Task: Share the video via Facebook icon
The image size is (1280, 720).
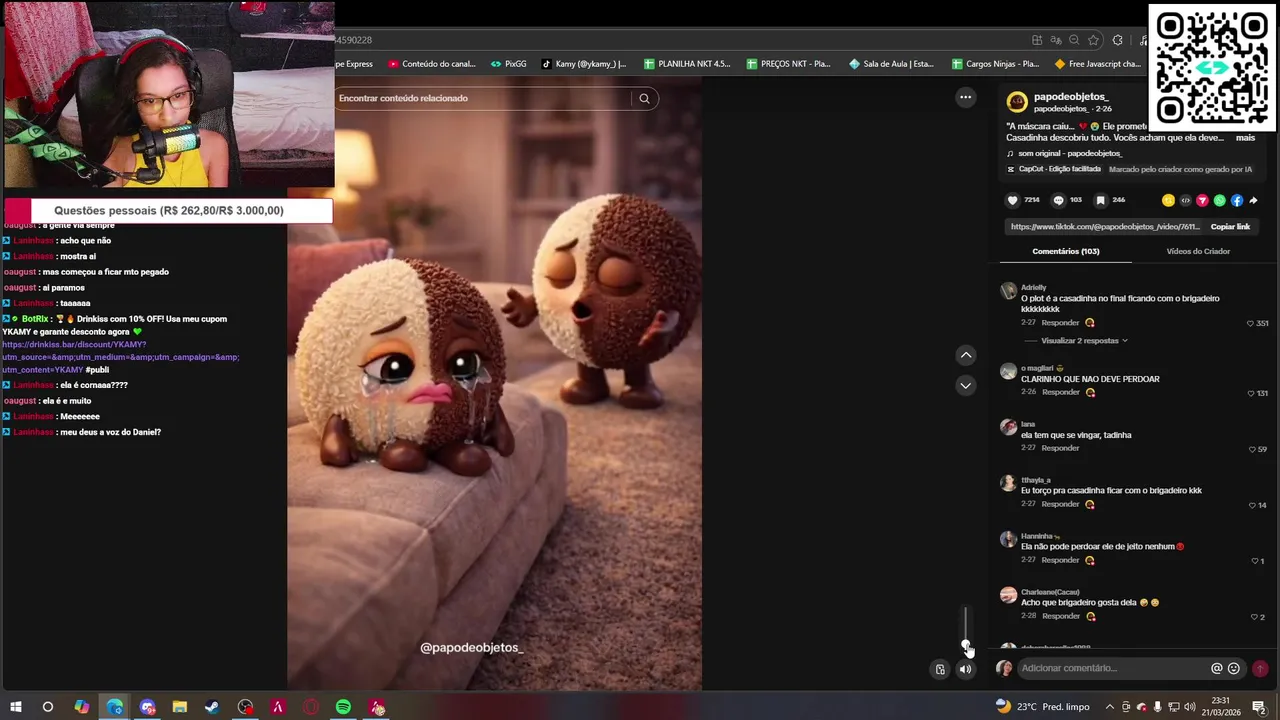Action: (x=1237, y=200)
